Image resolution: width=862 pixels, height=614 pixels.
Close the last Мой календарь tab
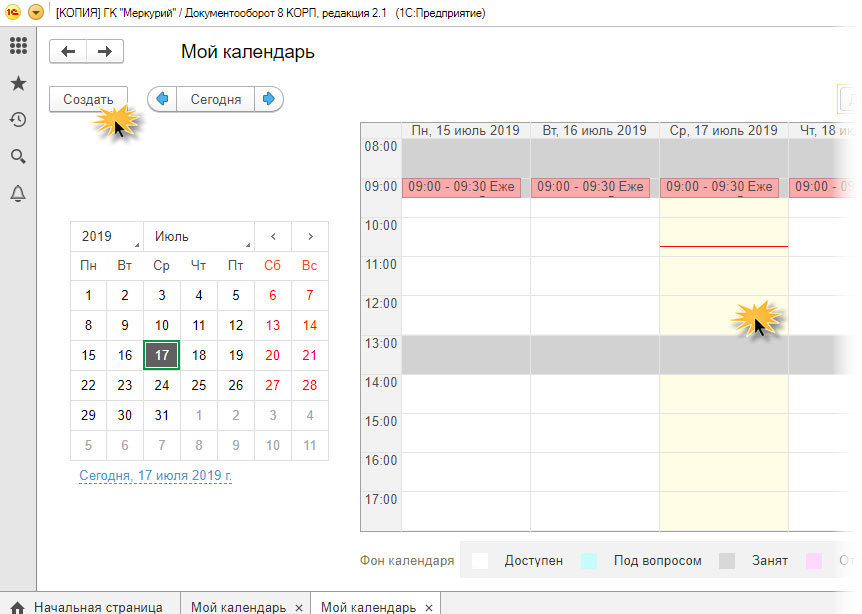click(x=429, y=607)
